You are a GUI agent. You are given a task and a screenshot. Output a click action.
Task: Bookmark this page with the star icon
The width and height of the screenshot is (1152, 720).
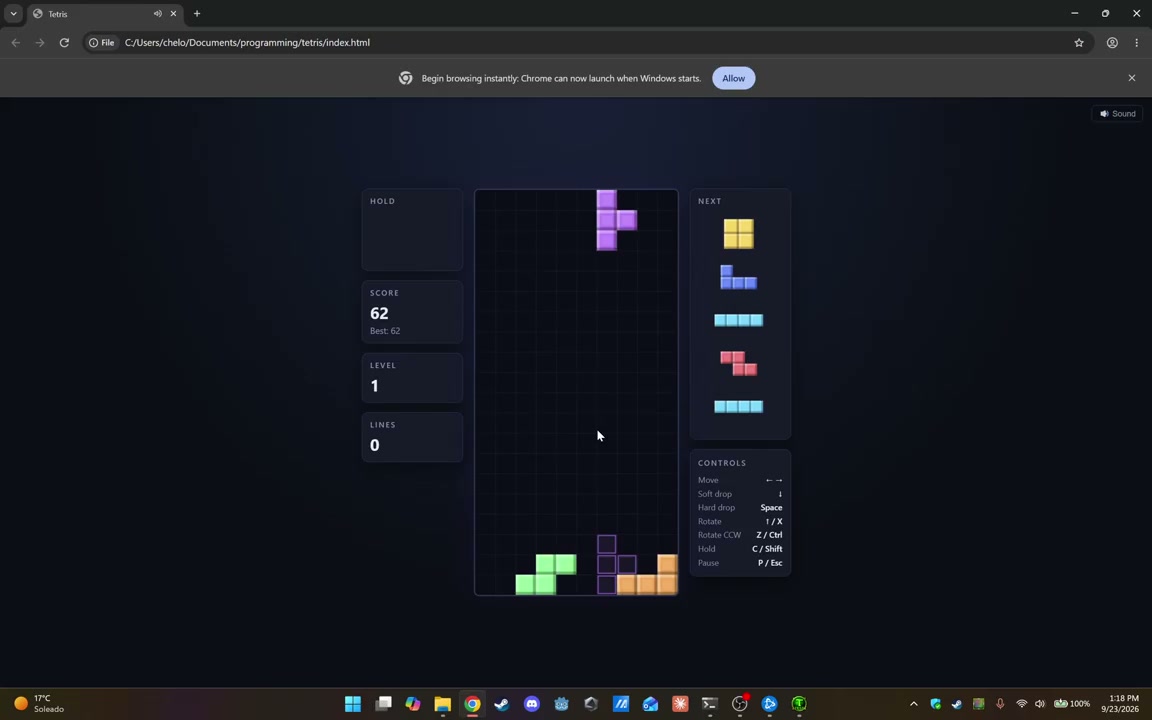point(1079,43)
